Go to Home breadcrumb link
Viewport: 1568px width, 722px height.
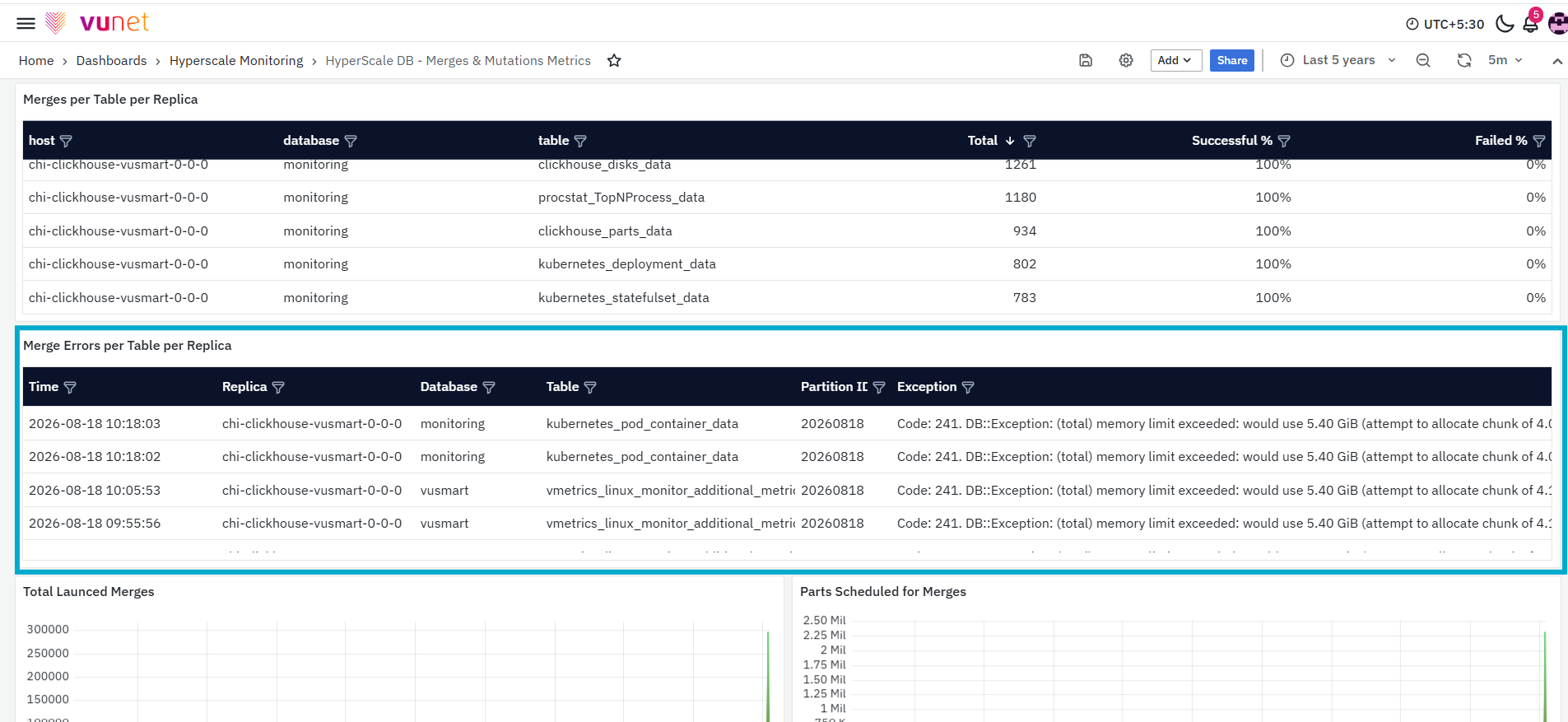click(x=36, y=60)
